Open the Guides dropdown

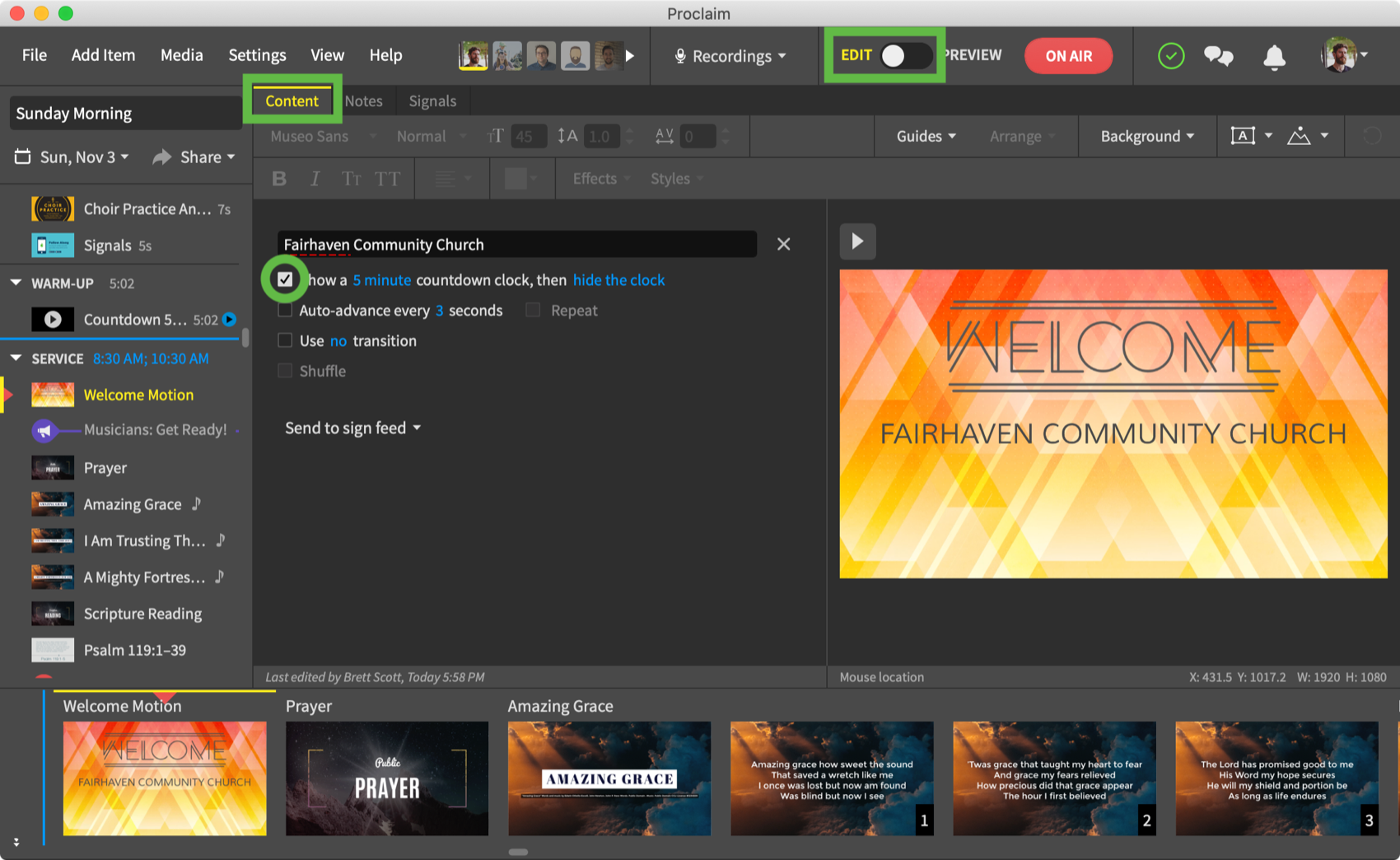926,136
